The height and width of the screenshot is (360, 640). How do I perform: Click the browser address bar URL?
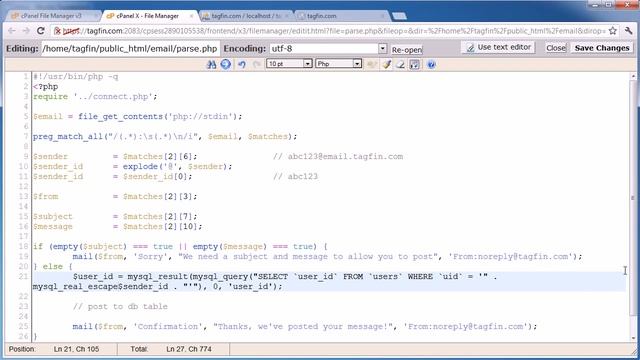tap(334, 31)
